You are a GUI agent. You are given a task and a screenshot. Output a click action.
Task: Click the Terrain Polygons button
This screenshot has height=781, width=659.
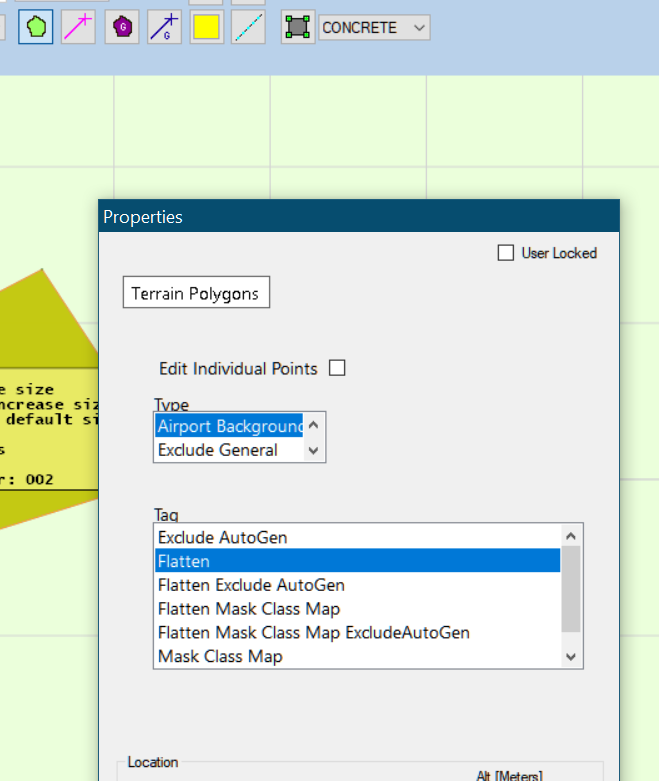point(196,294)
